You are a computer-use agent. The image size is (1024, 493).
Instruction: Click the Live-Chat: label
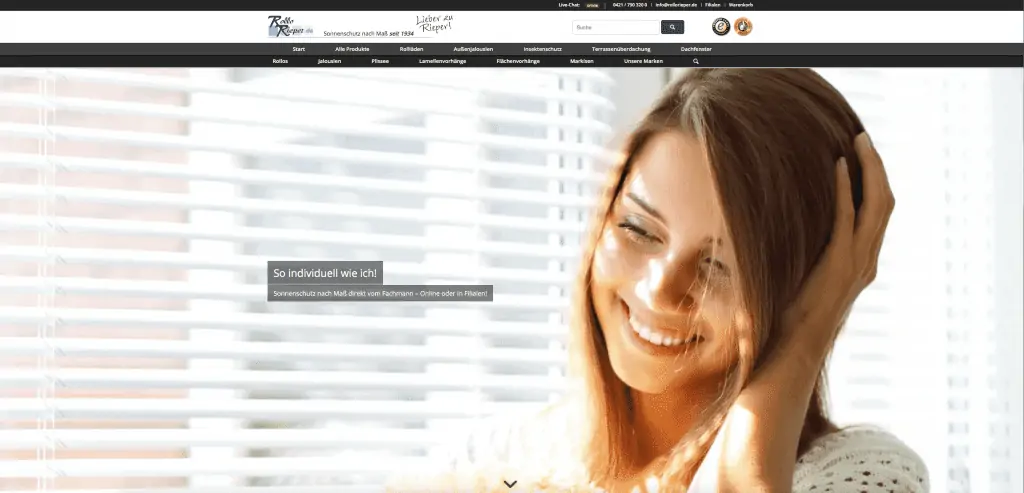[x=570, y=5]
